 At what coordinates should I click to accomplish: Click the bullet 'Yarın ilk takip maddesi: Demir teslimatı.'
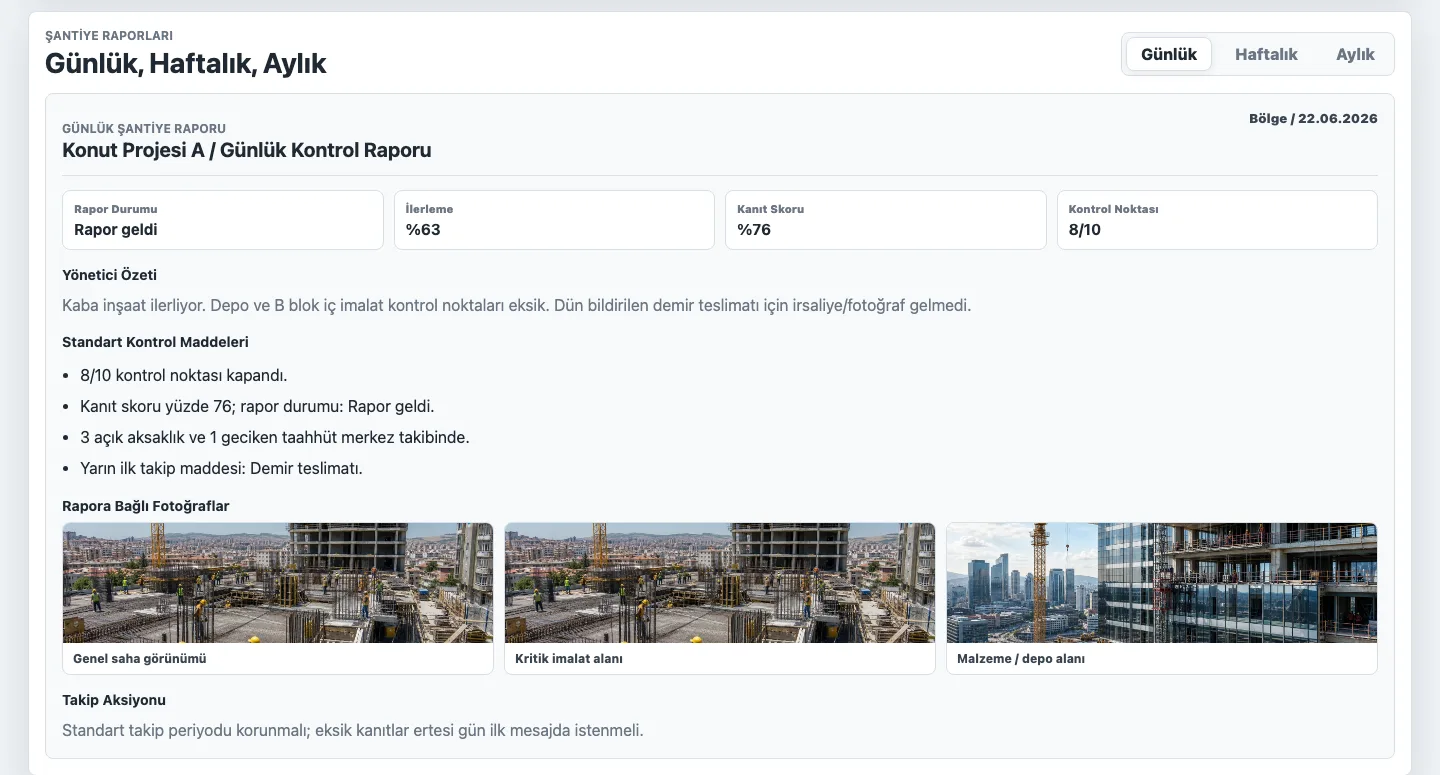(x=221, y=468)
